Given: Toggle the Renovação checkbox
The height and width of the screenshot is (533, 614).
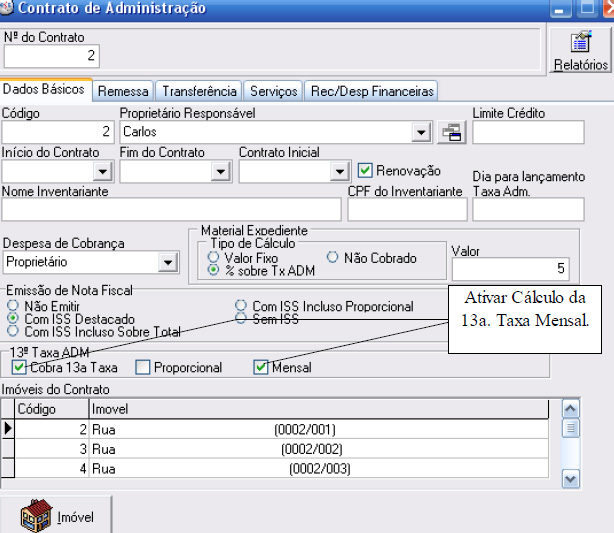Looking at the screenshot, I should [365, 171].
